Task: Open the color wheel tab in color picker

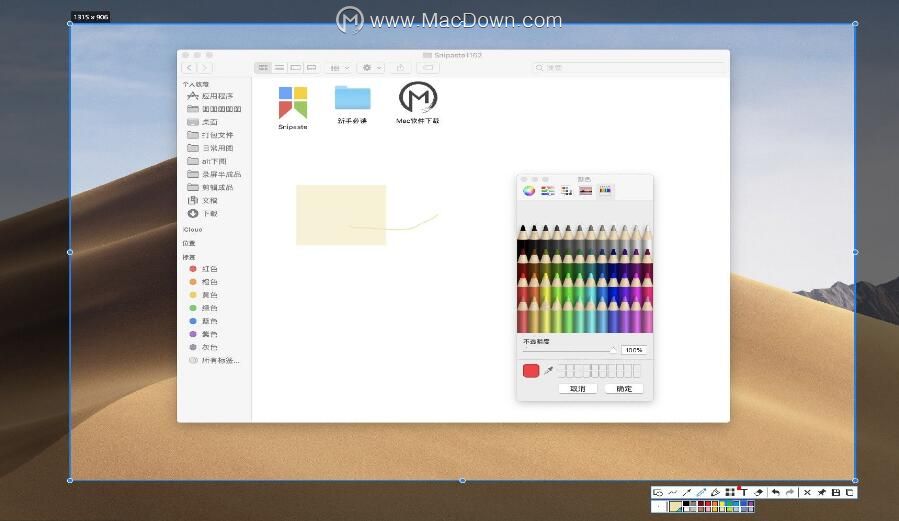Action: tap(529, 191)
